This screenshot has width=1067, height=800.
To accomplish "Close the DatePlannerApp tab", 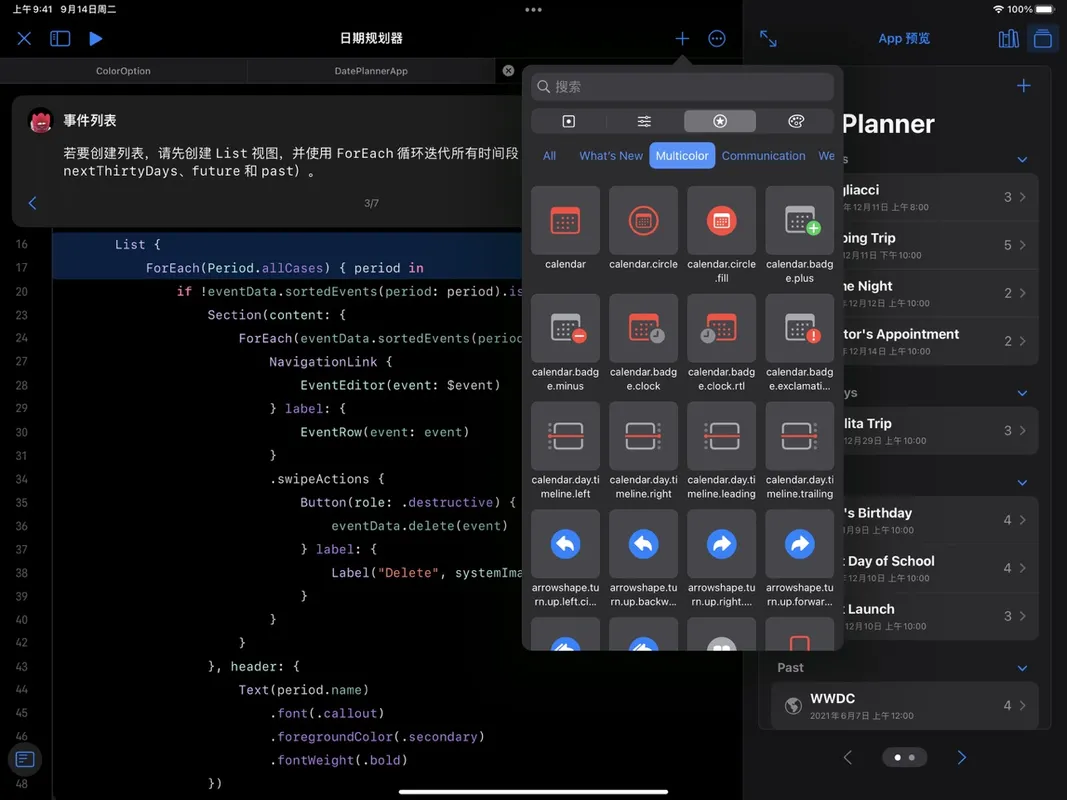I will coord(508,71).
